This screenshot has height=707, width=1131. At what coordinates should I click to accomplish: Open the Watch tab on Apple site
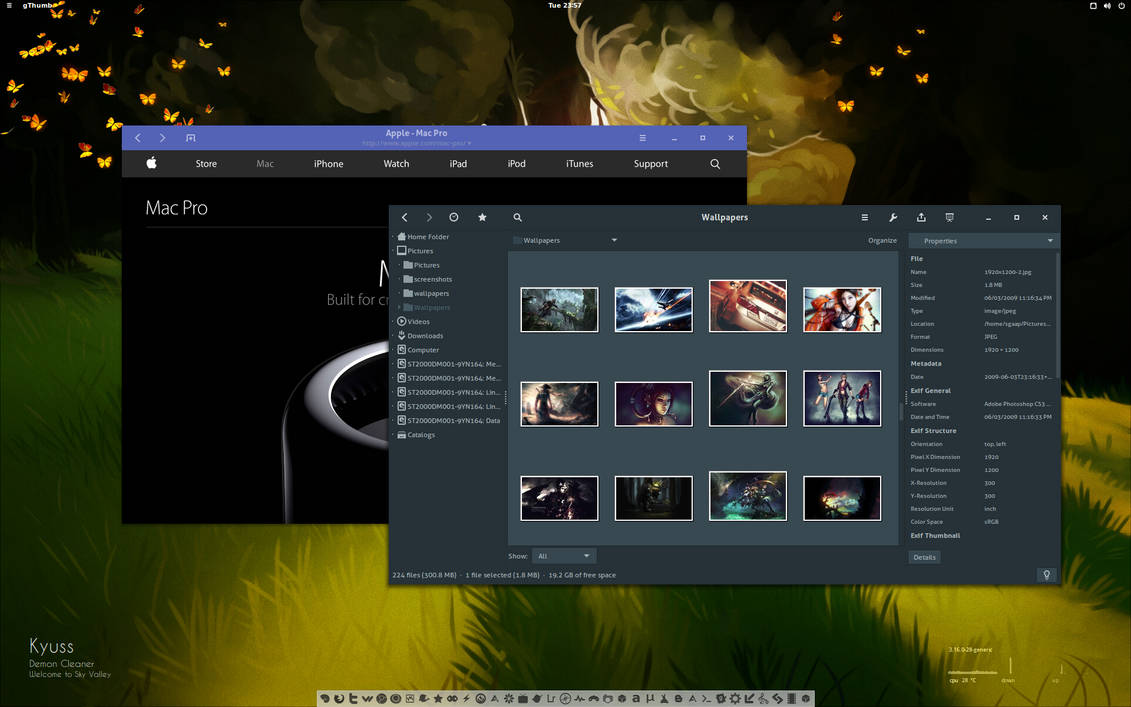pos(396,164)
